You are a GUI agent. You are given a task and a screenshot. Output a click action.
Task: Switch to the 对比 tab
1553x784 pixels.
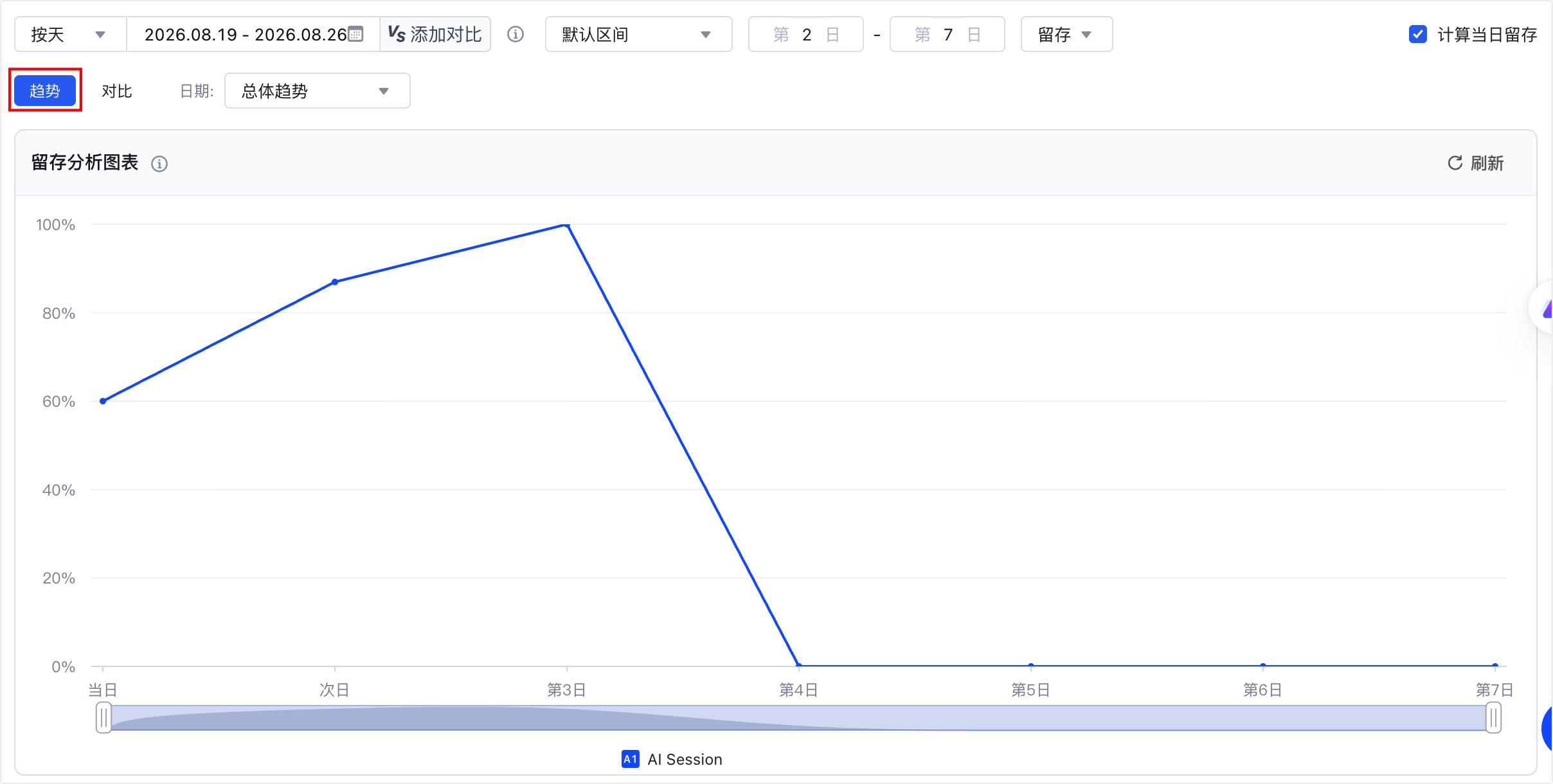click(117, 91)
